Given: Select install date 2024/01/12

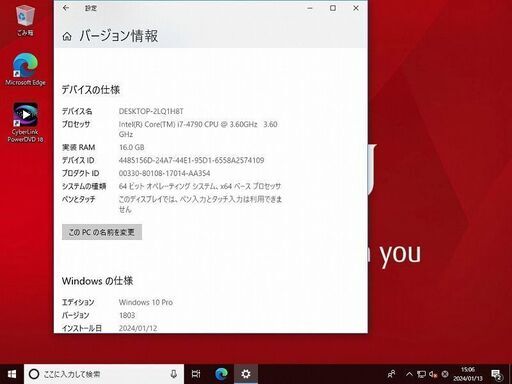Looking at the screenshot, I should click(x=138, y=328).
